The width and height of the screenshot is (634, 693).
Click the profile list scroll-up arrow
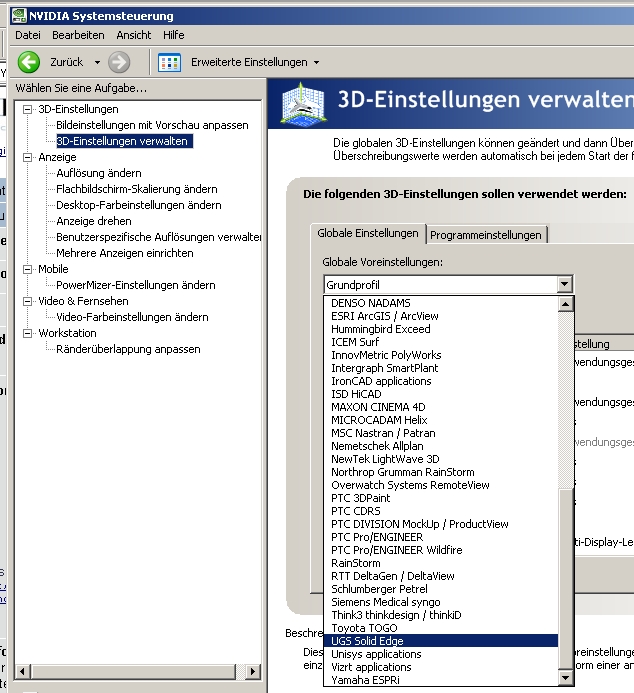(566, 304)
